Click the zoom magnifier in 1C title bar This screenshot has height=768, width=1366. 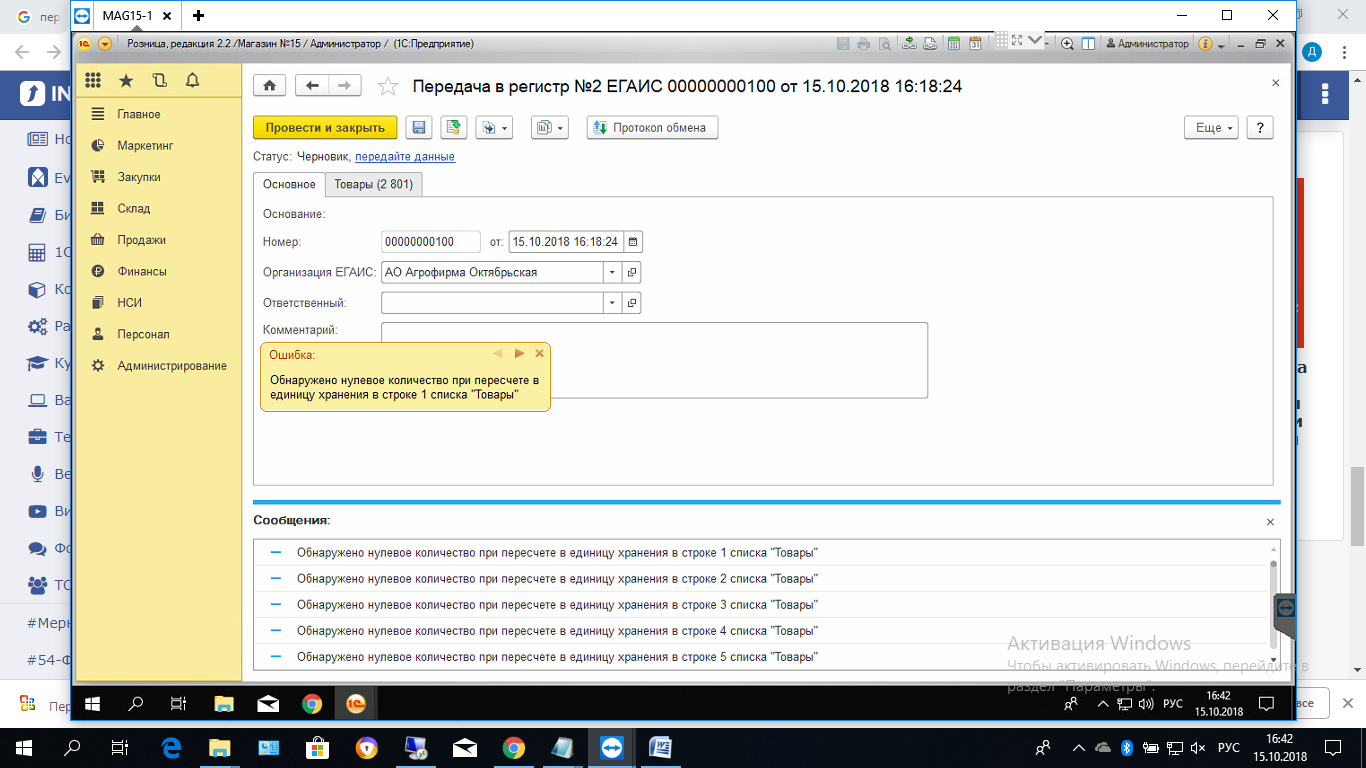tap(1067, 43)
